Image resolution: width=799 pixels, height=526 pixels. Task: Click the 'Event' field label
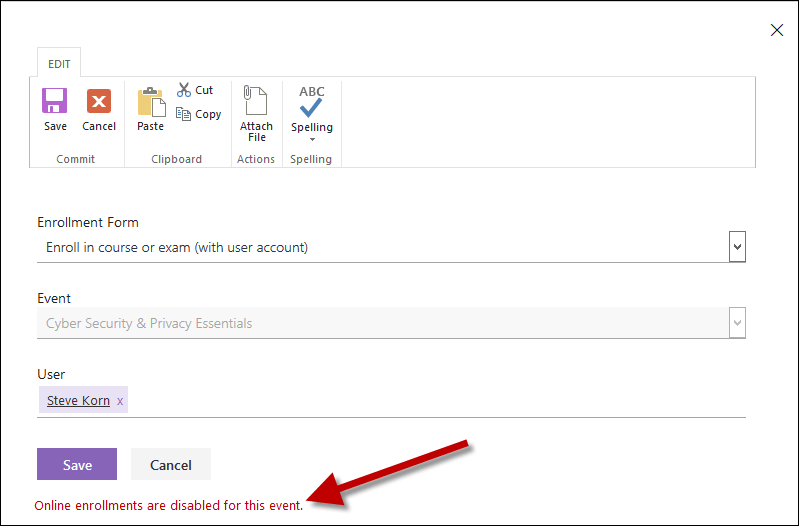(54, 298)
